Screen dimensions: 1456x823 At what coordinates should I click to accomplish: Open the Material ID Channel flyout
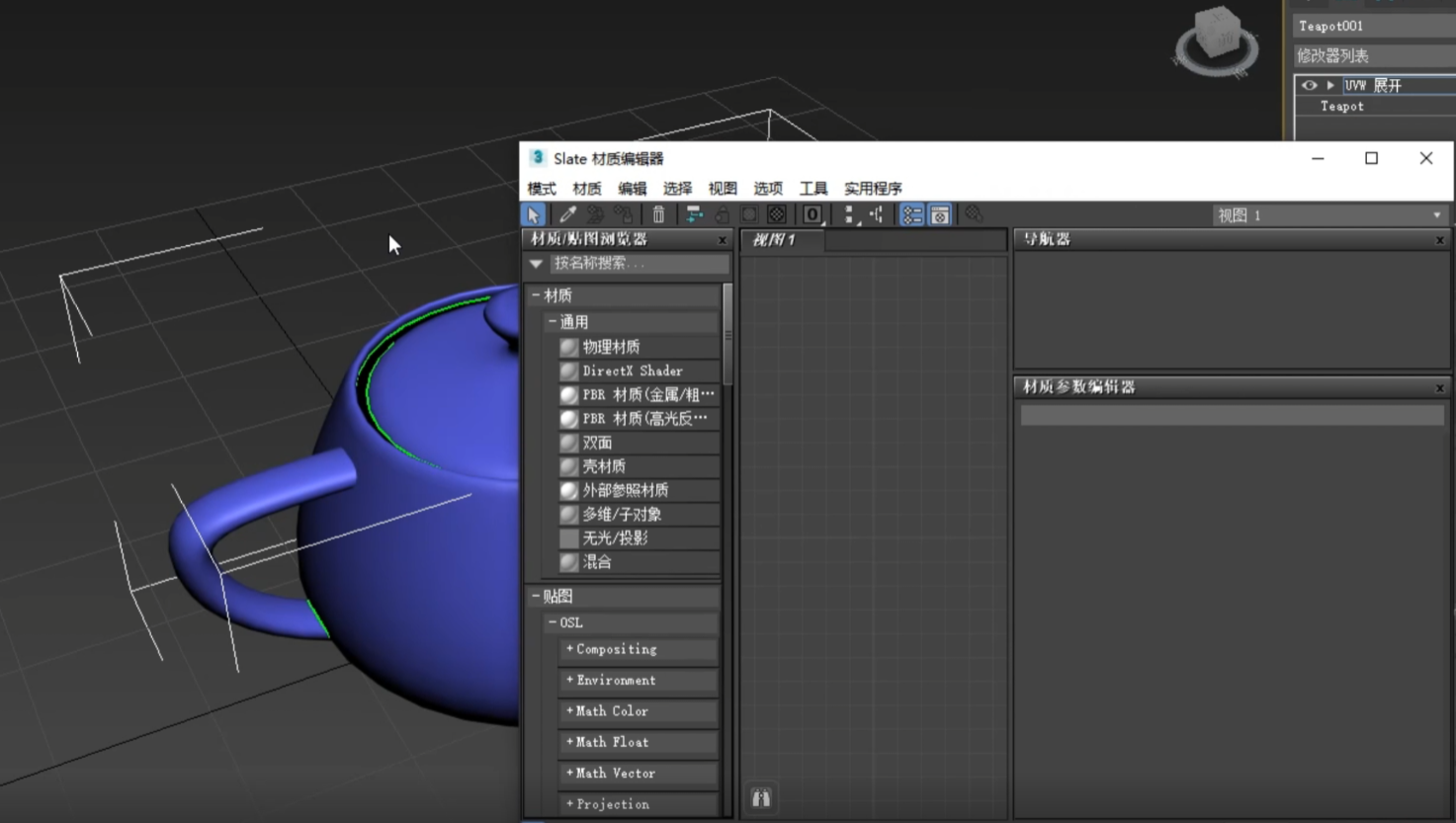[x=813, y=214]
